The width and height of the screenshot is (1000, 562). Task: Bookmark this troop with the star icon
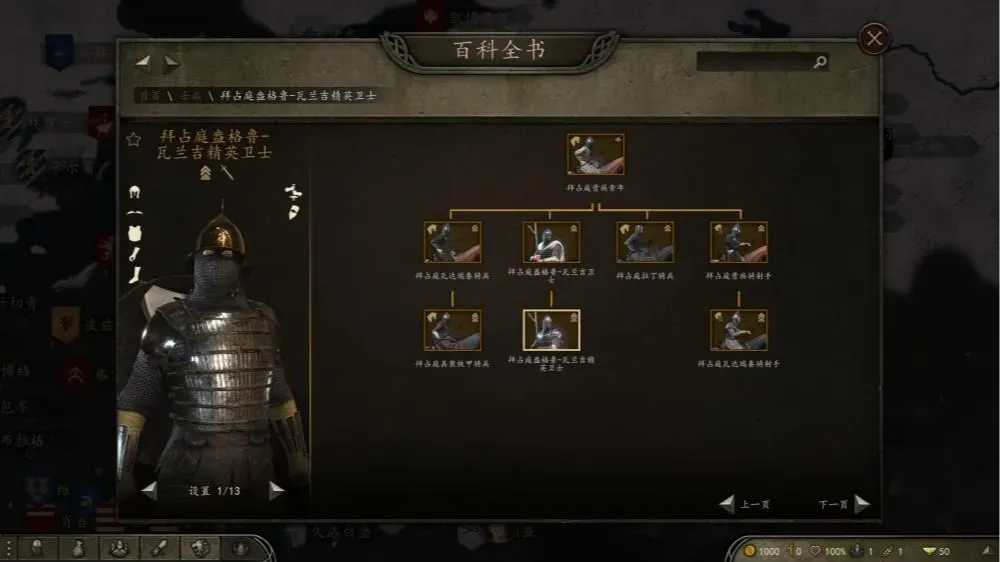tap(133, 139)
